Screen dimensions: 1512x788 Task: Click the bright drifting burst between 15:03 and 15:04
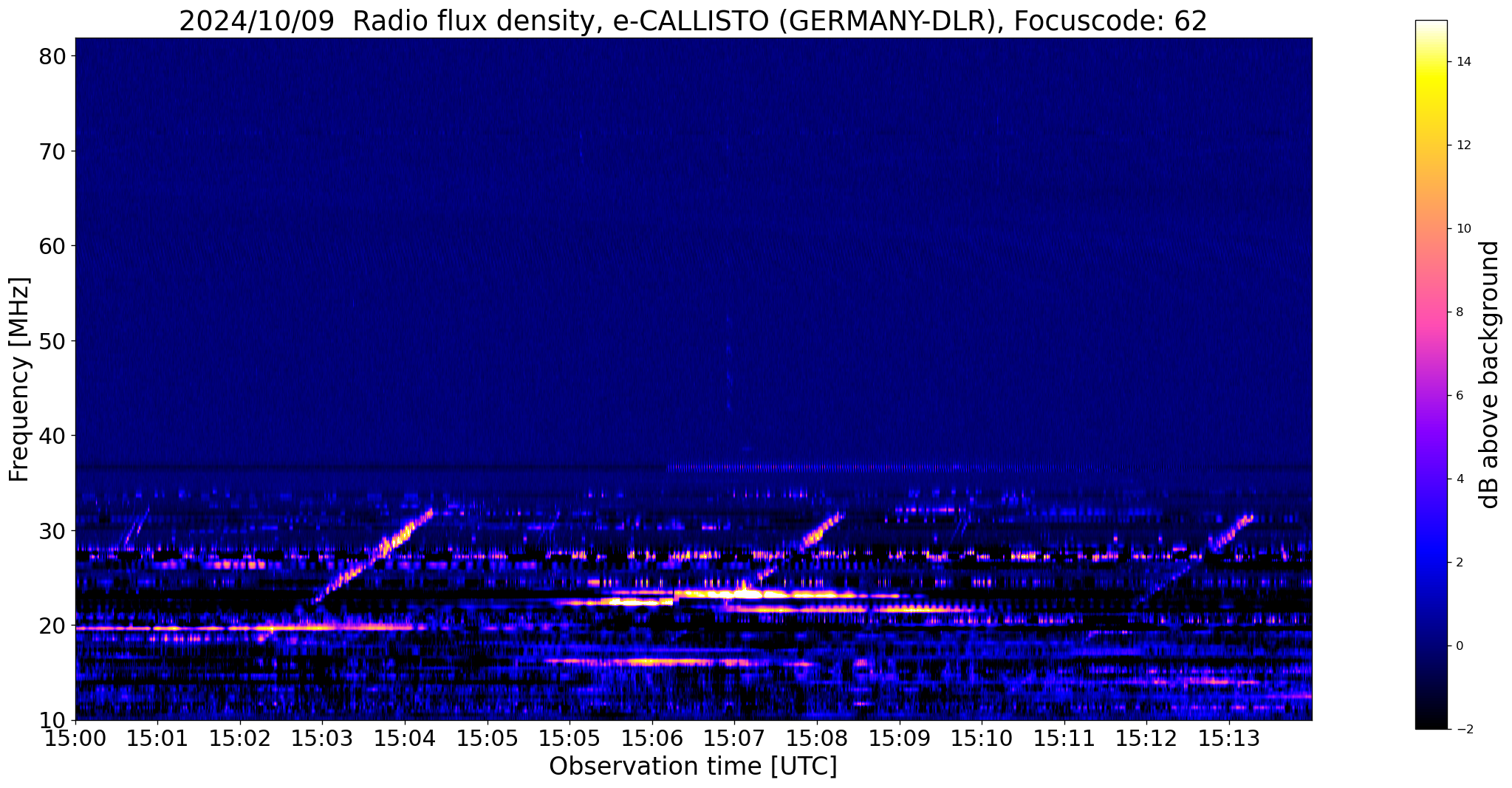[x=374, y=555]
